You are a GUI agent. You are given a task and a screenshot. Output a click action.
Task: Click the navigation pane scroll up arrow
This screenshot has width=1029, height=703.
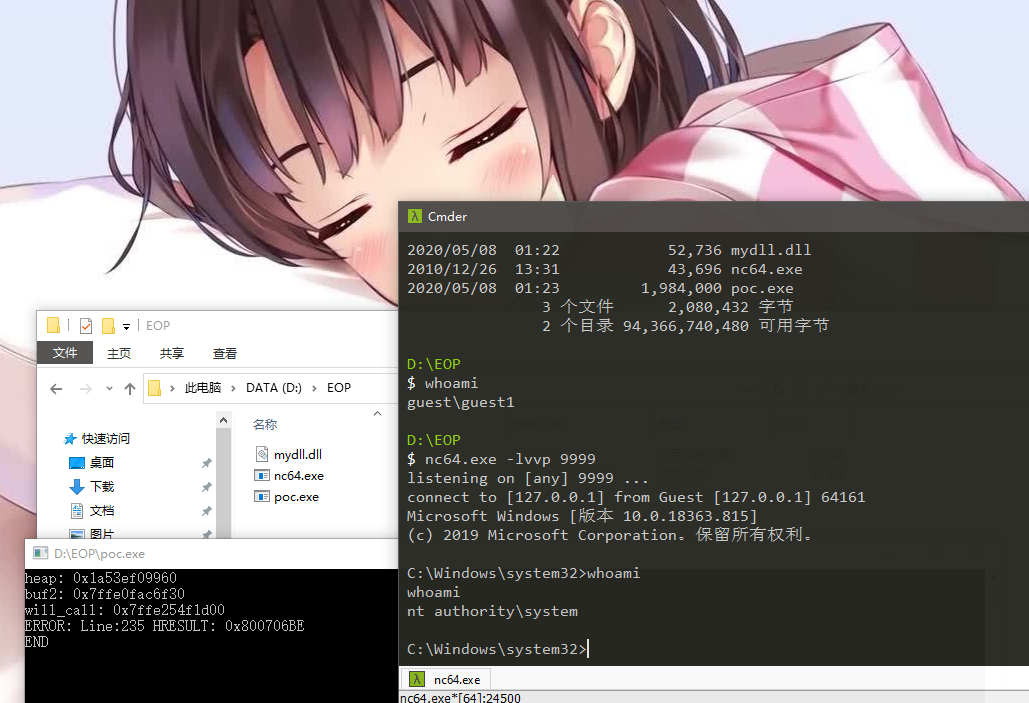coord(223,420)
